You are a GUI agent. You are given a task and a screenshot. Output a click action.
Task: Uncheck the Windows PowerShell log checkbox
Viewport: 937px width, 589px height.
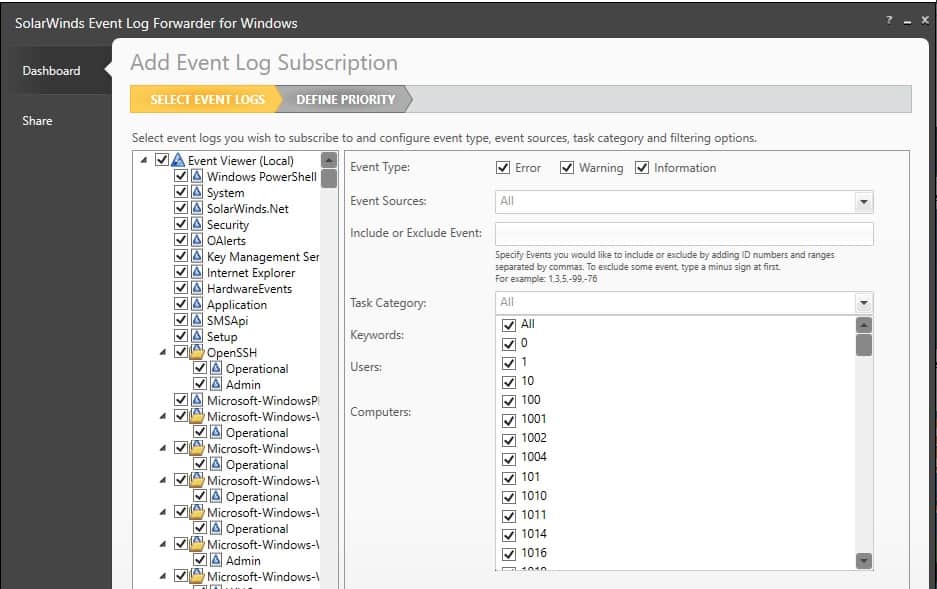click(x=180, y=176)
